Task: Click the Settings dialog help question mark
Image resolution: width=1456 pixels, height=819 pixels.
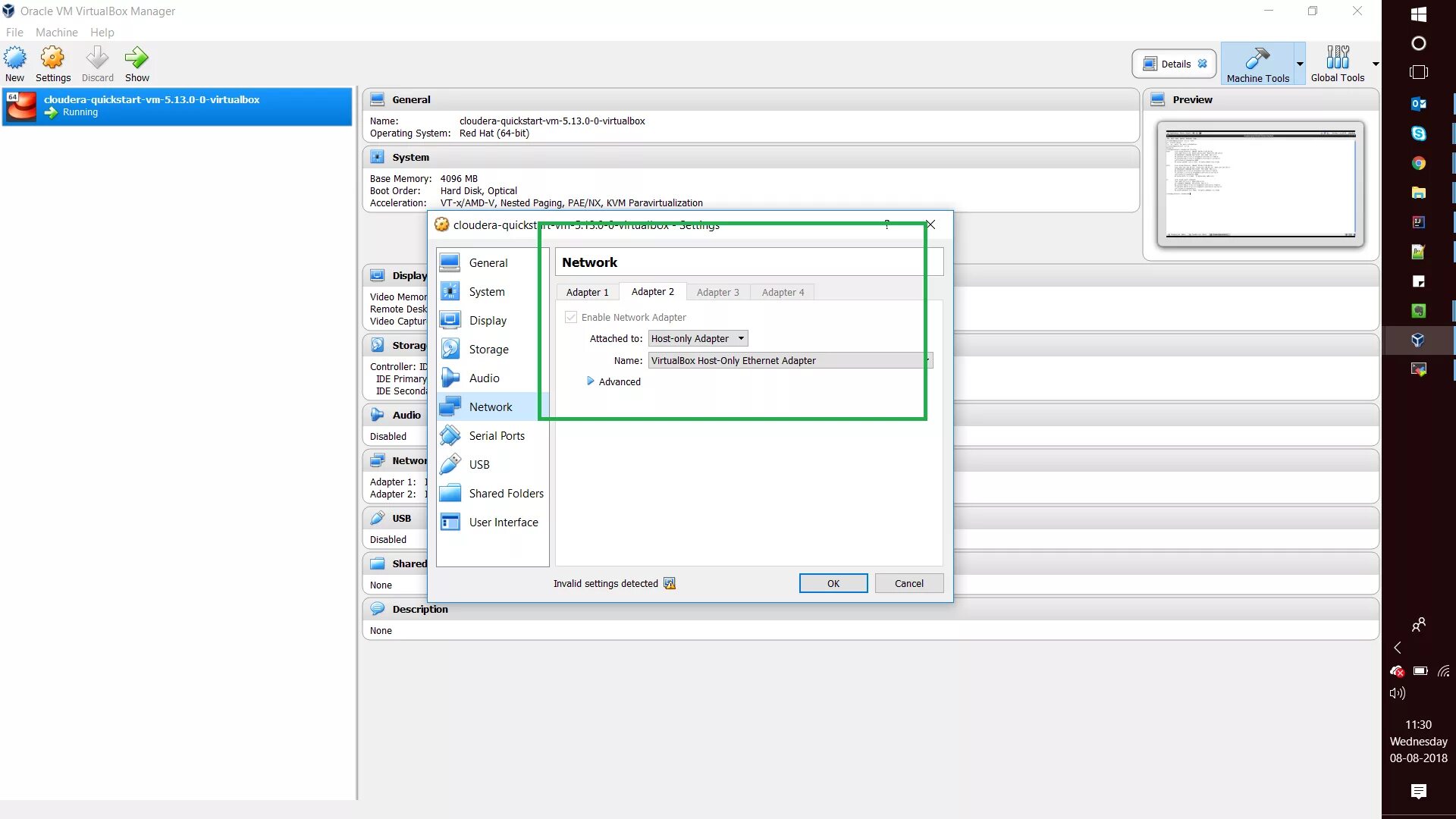Action: [x=886, y=224]
